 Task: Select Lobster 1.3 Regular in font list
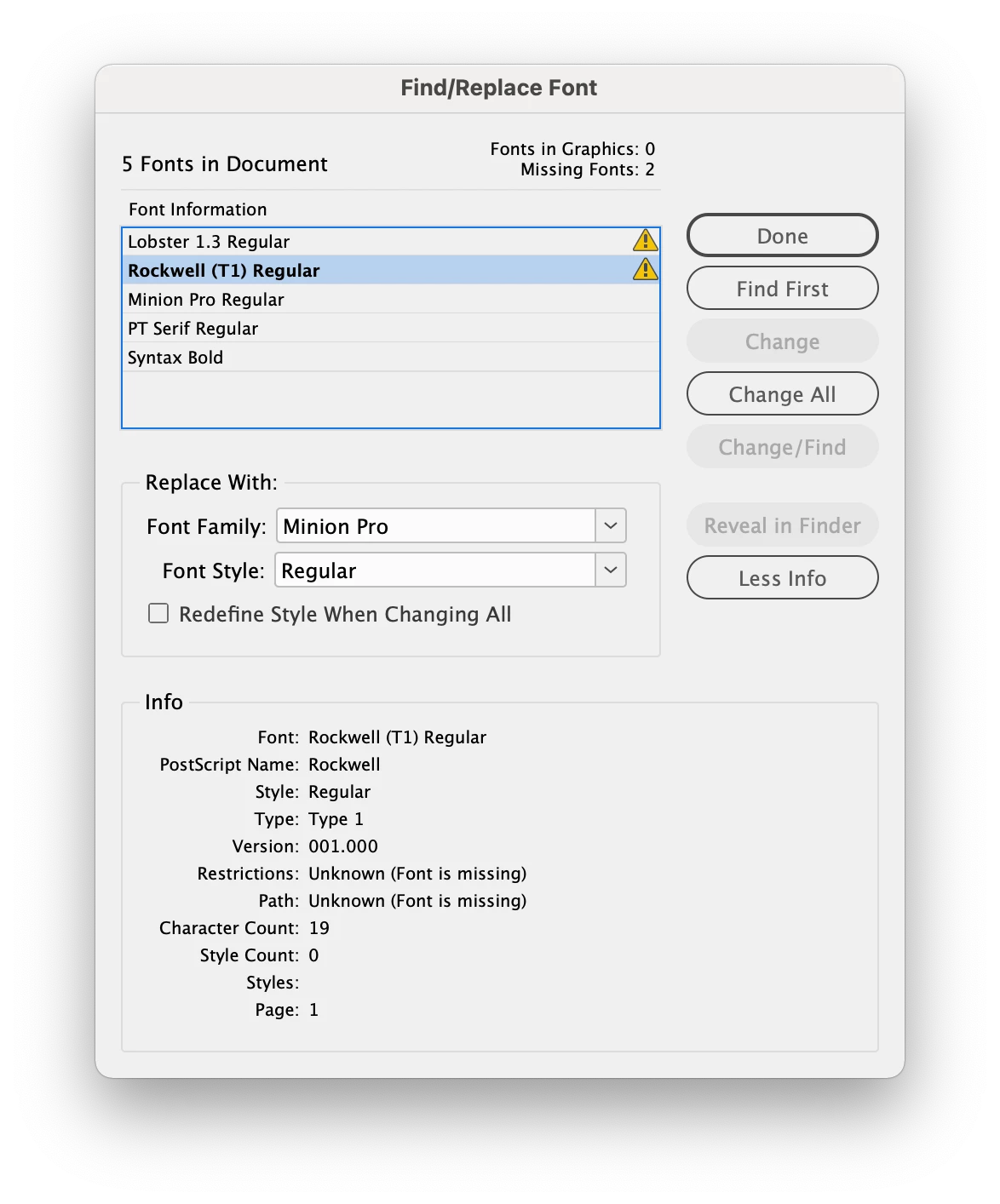(391, 241)
